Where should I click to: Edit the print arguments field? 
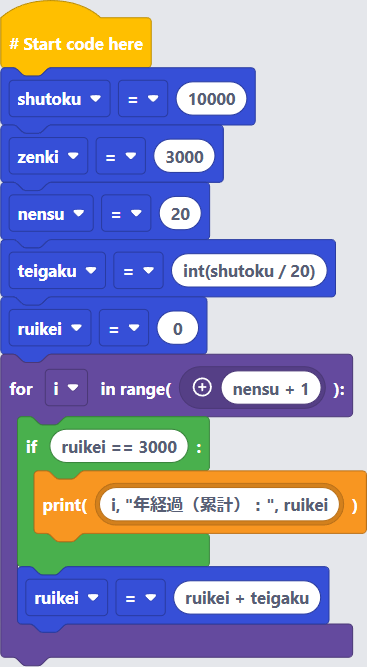(219, 505)
